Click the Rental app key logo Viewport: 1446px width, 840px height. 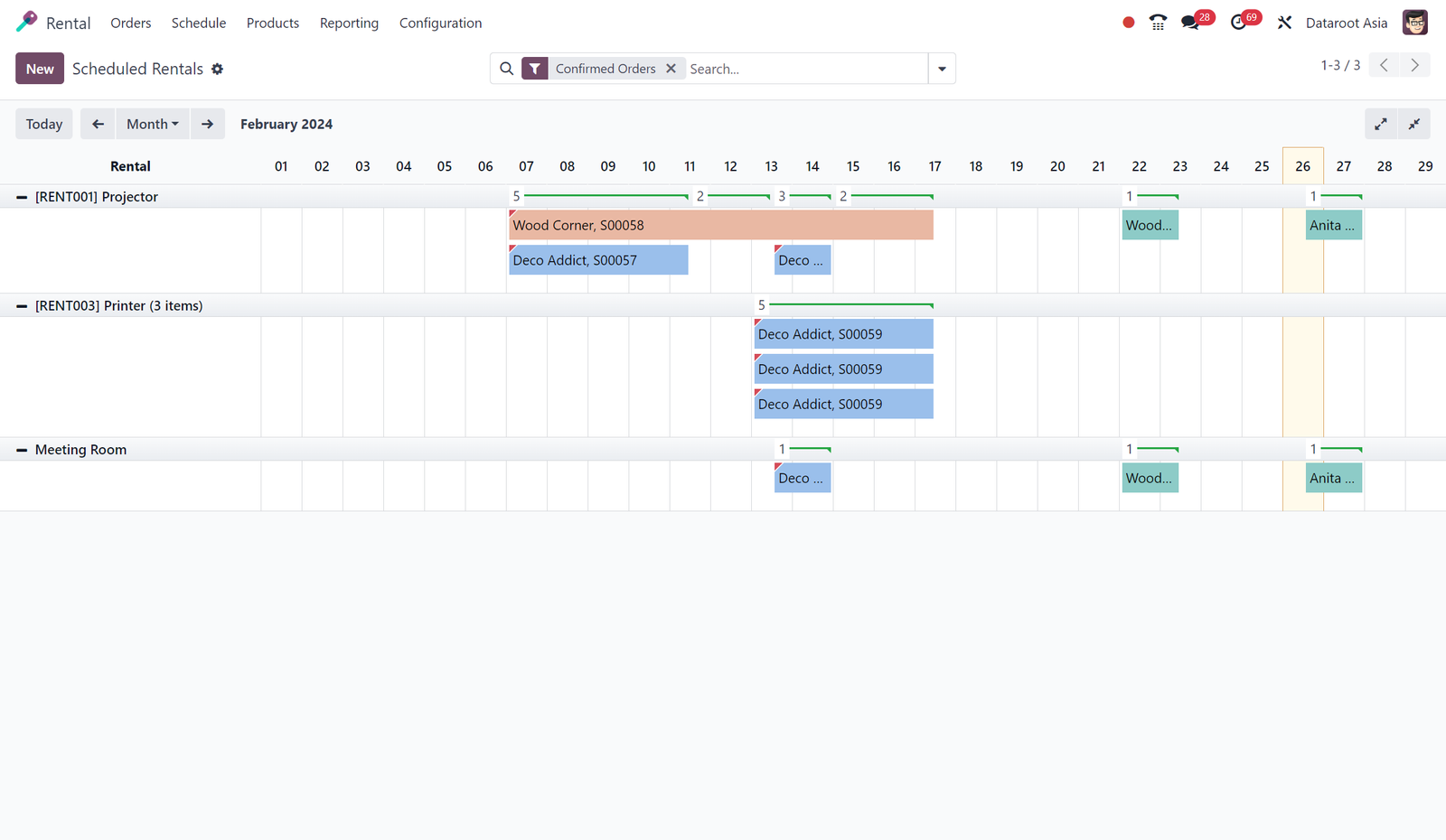pos(27,22)
